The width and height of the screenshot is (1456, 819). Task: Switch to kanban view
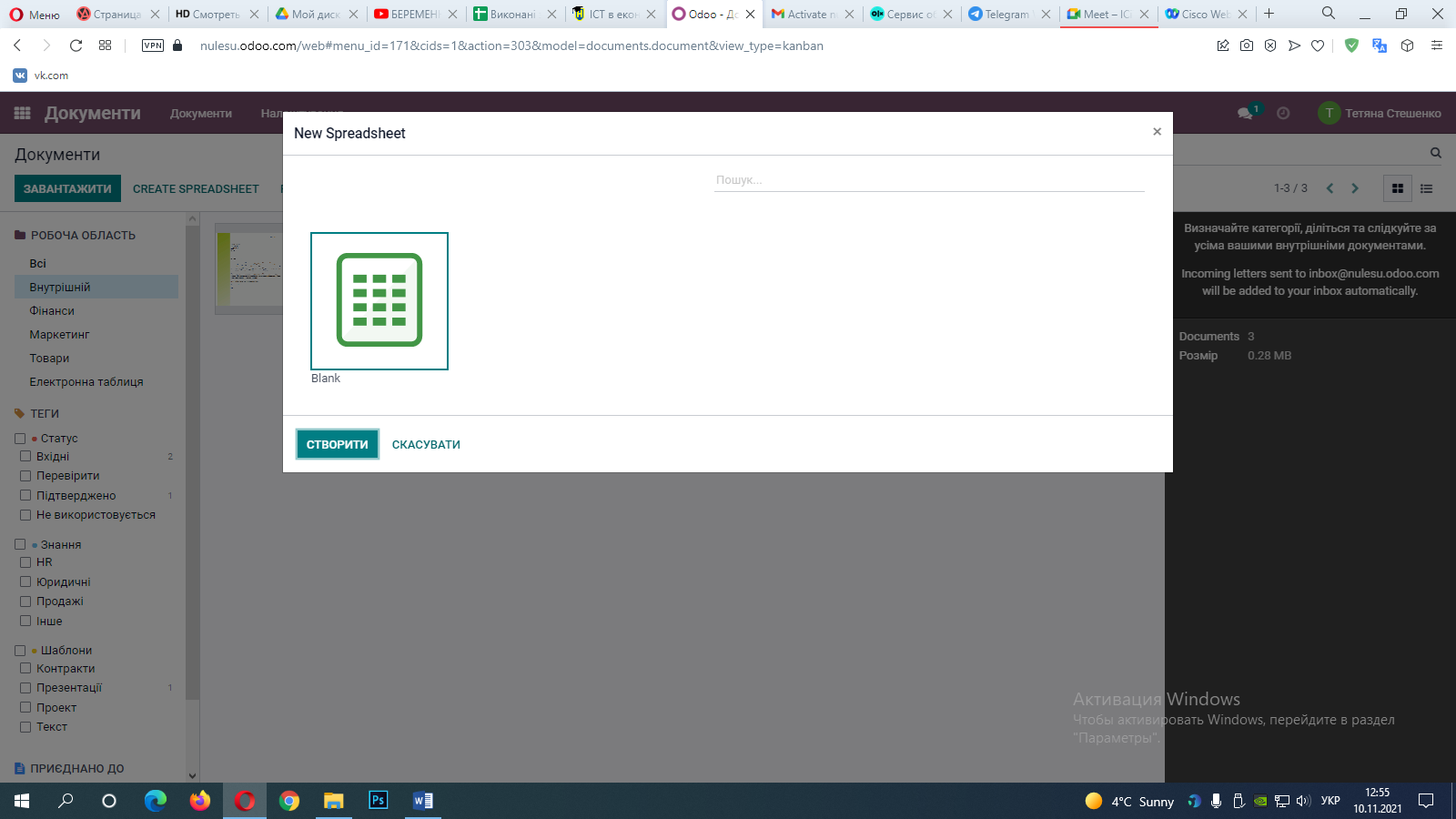[1398, 188]
